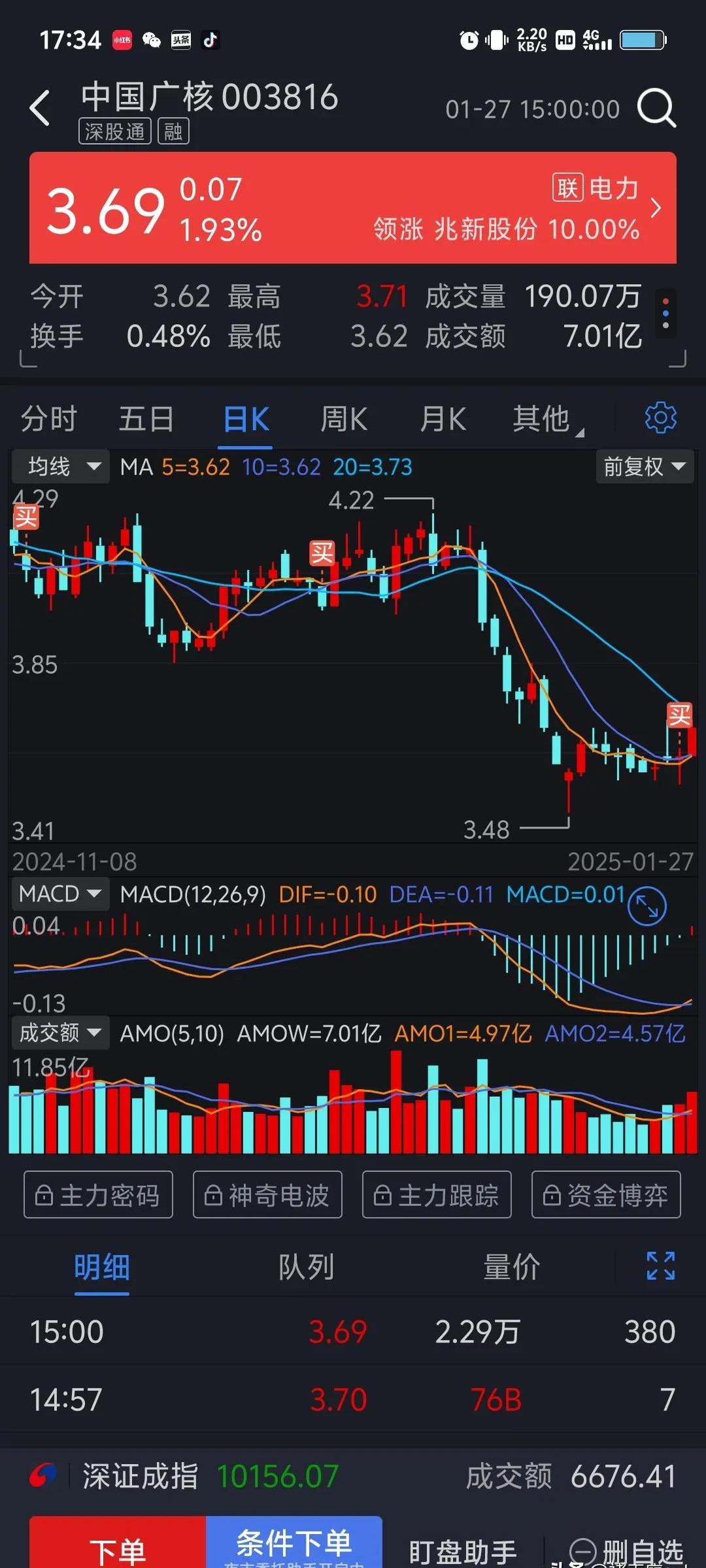Image resolution: width=706 pixels, height=1568 pixels.
Task: Tap the first 买 marker on chart
Action: coord(26,517)
